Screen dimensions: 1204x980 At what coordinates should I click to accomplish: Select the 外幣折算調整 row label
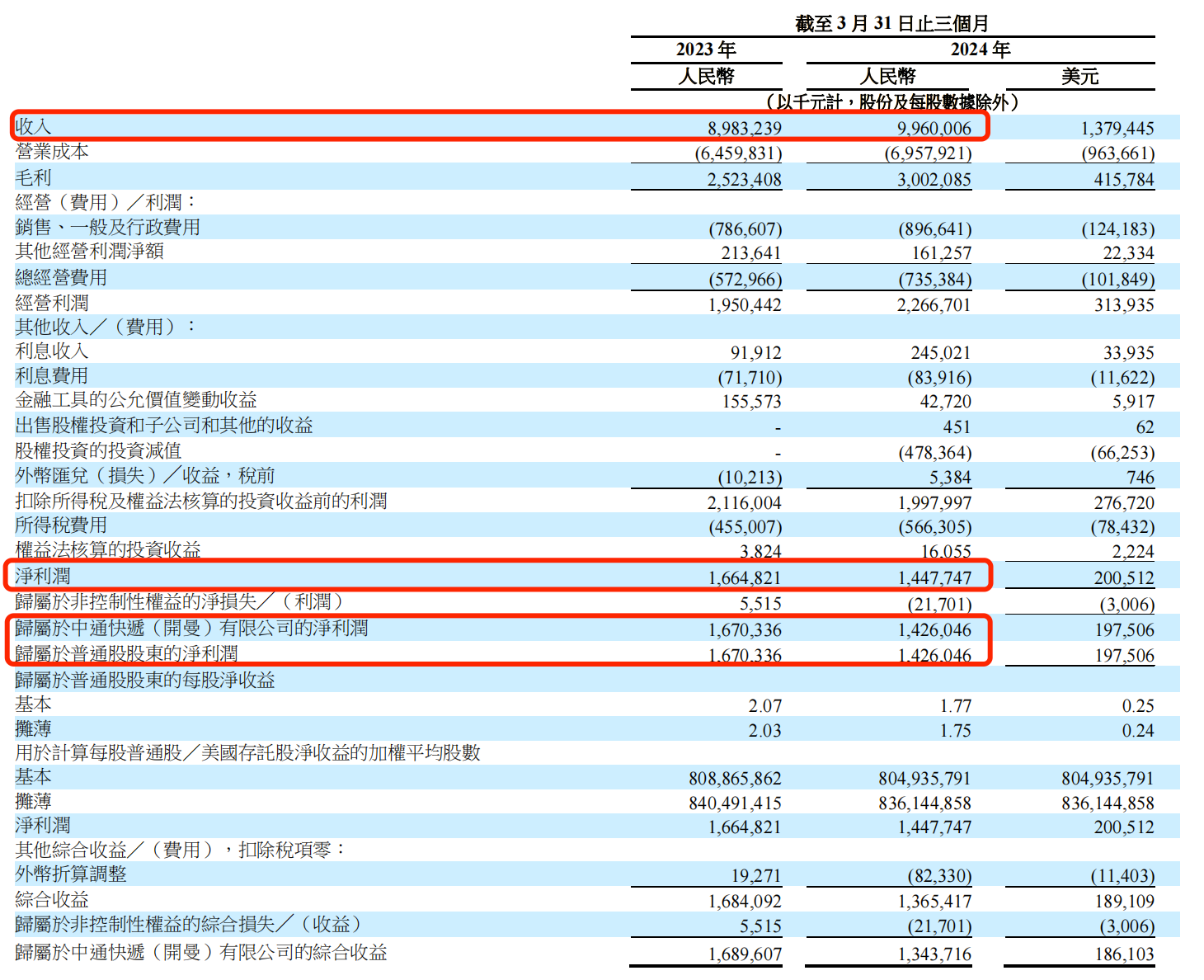point(70,875)
